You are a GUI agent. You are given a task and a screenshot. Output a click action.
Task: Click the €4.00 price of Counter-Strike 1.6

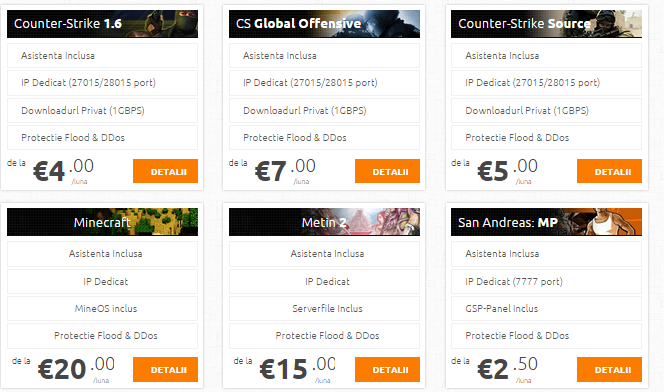pos(63,171)
